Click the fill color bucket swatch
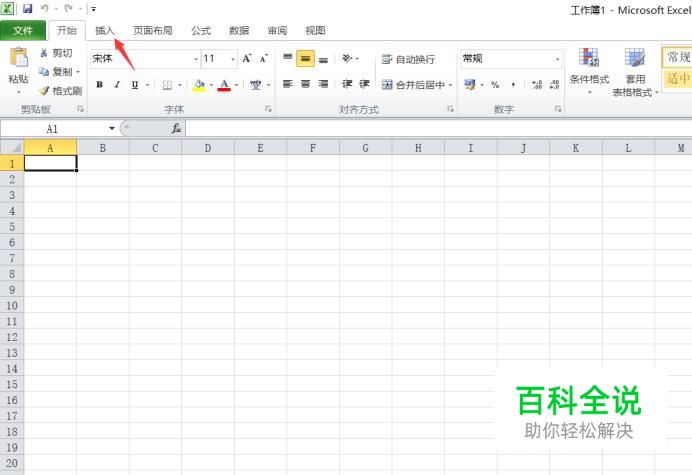Viewport: 692px width, 475px height. 199,85
